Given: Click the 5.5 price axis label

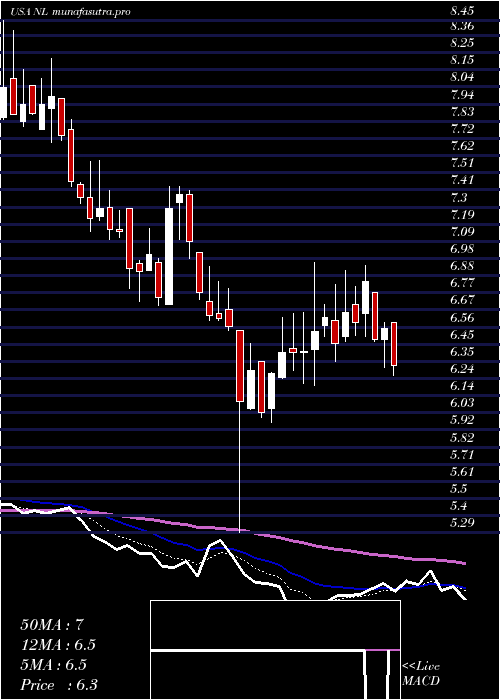Looking at the screenshot, I should (458, 488).
